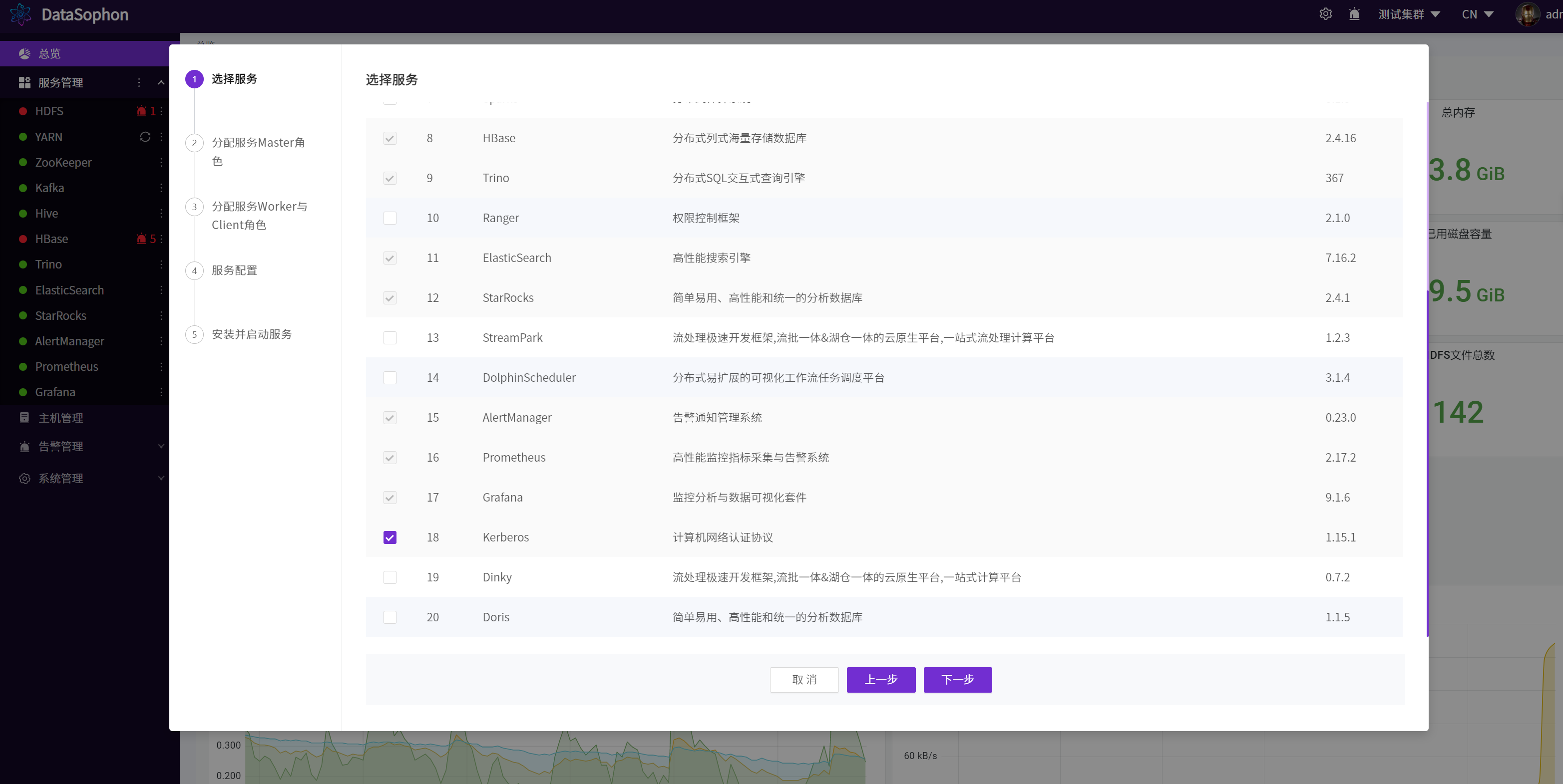The height and width of the screenshot is (784, 1563).
Task: Select Kafka in the service list
Action: [x=50, y=188]
